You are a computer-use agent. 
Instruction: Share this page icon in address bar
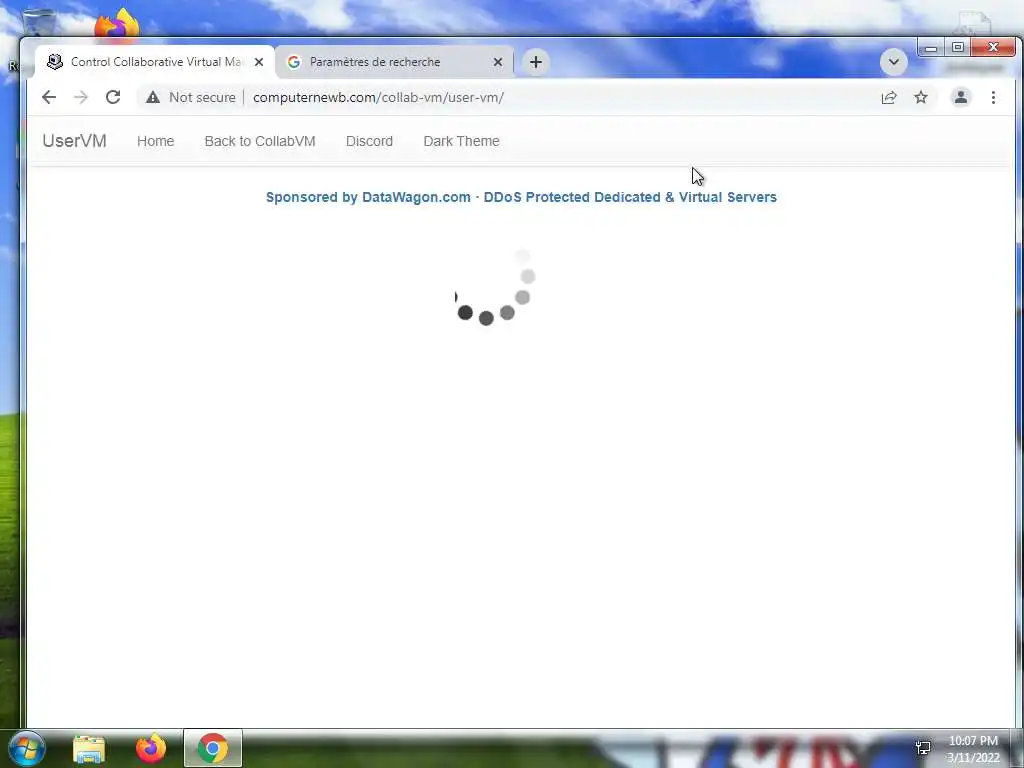click(x=889, y=97)
